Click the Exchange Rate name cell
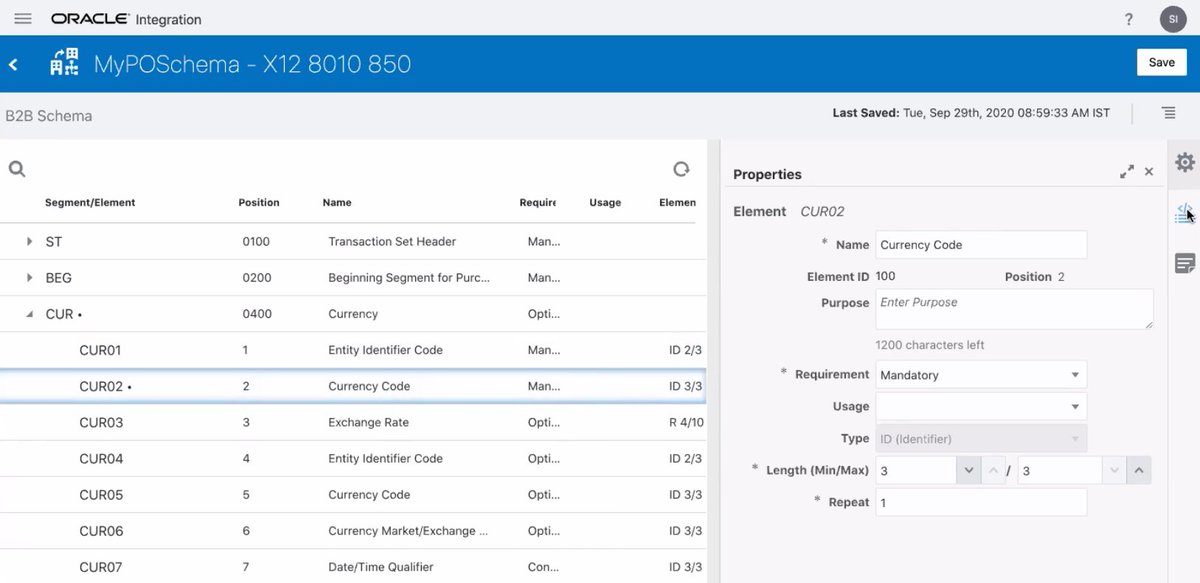 pyautogui.click(x=369, y=422)
